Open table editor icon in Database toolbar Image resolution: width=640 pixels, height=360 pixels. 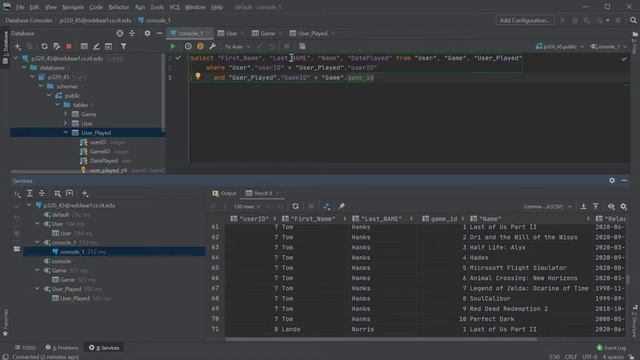tap(84, 47)
